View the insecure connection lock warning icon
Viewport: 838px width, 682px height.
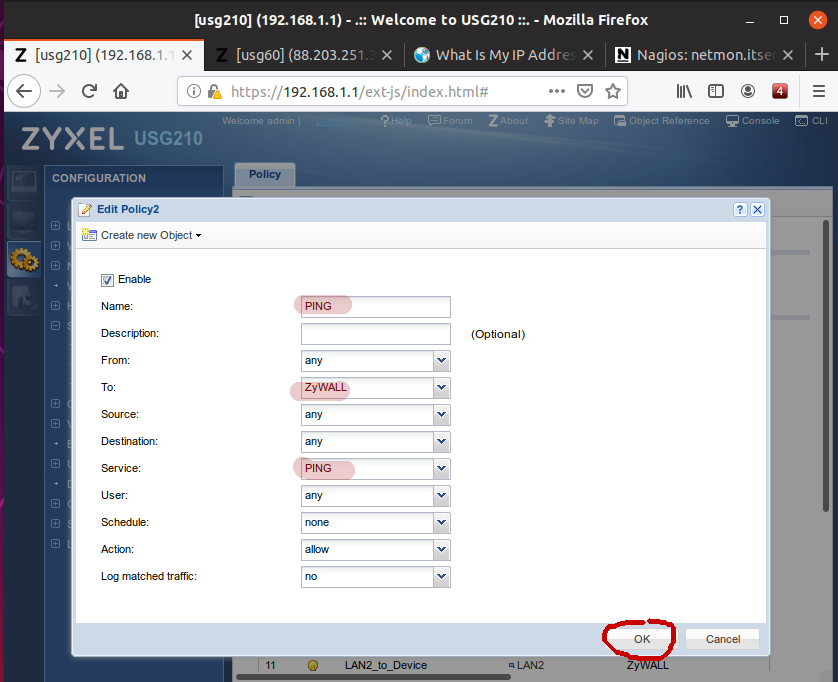click(x=215, y=92)
